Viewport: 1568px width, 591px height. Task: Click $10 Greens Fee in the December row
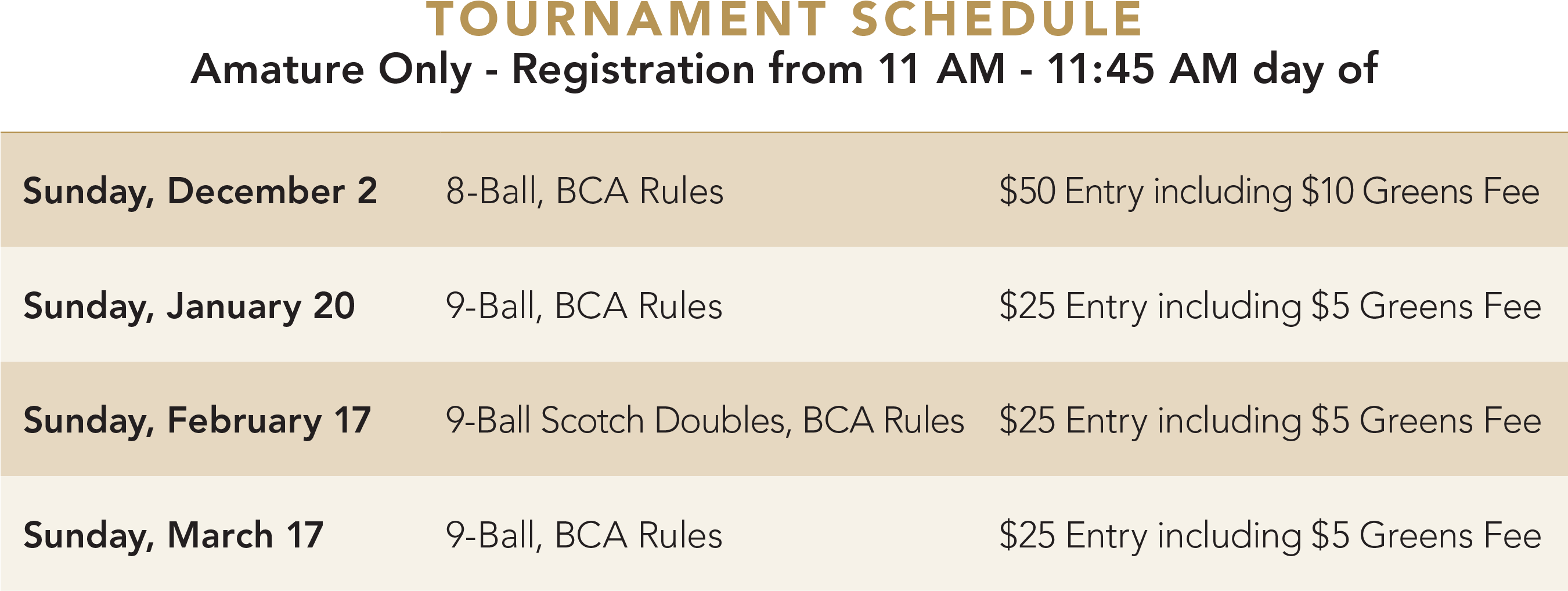1421,192
